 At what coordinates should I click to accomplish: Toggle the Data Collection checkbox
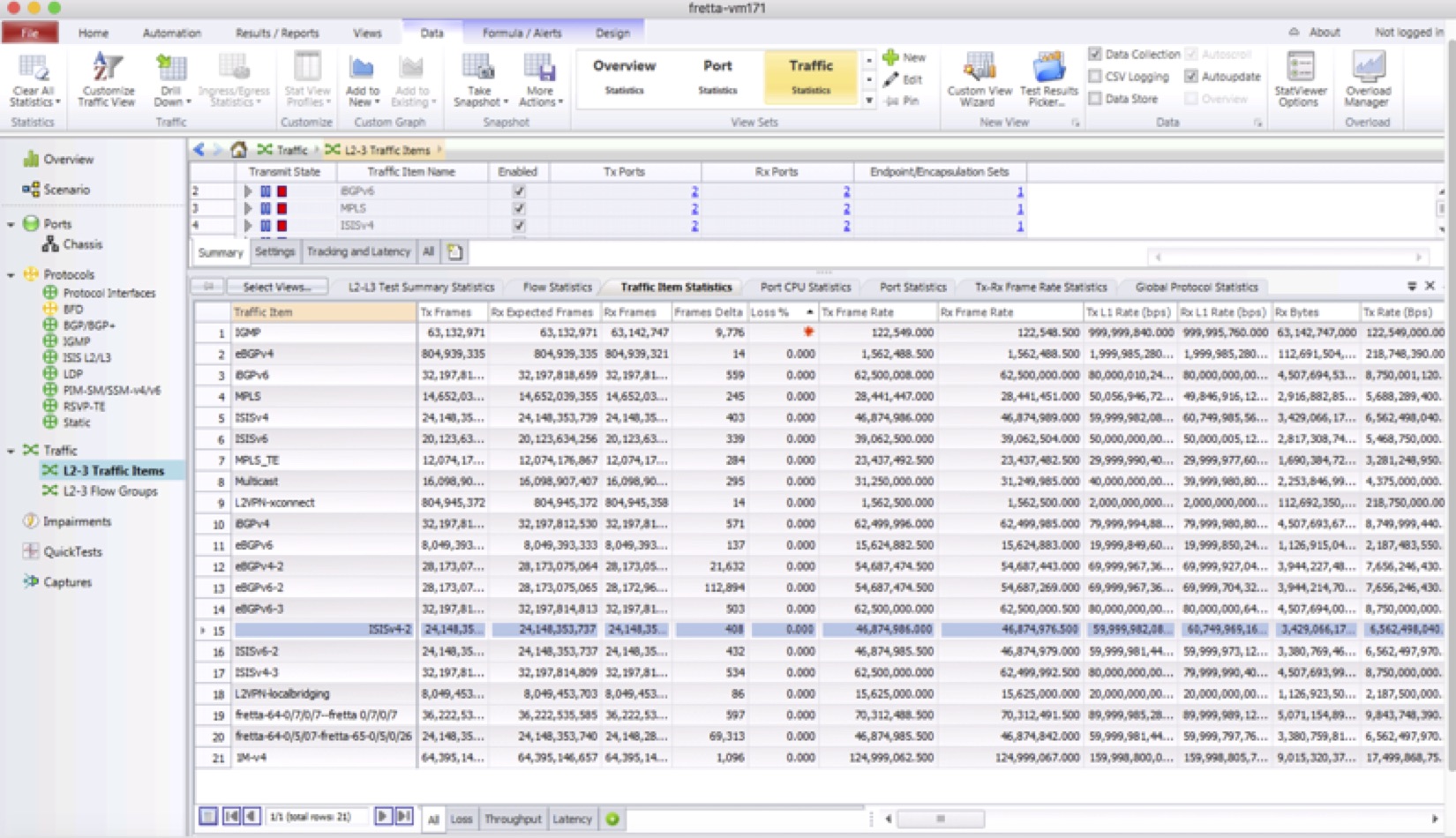click(x=1095, y=54)
